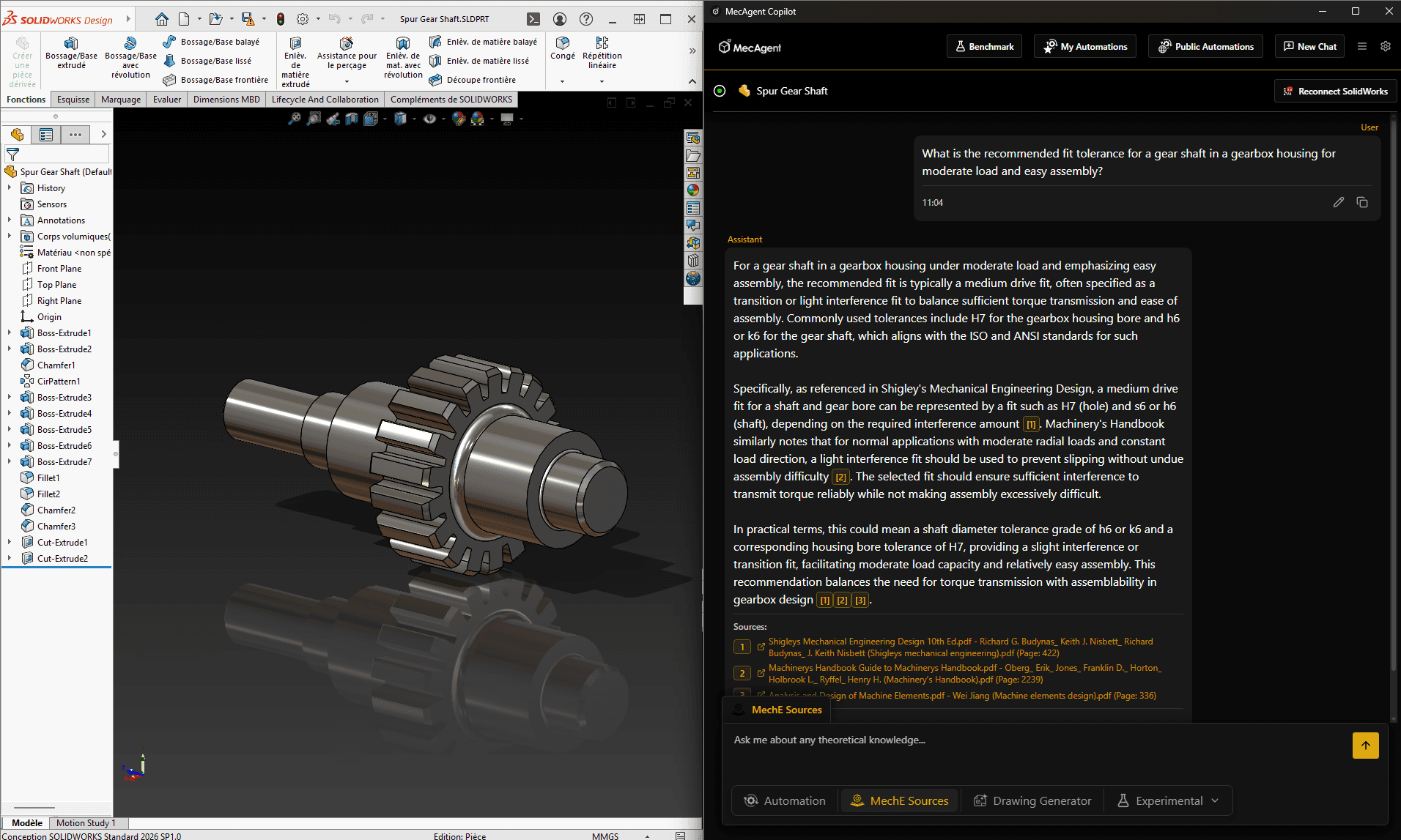Expand the Boss-Extrude1 feature node

10,333
